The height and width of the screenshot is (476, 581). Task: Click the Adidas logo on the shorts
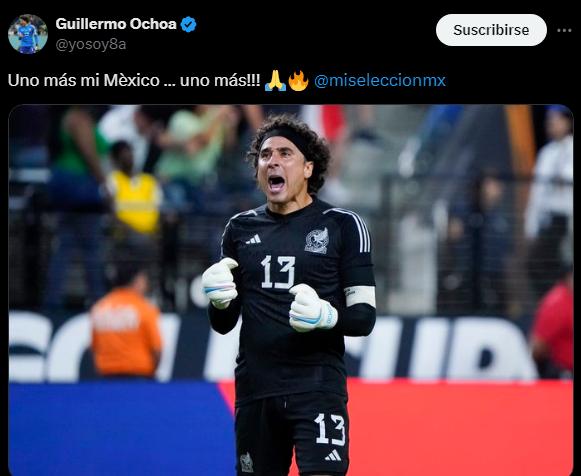tap(333, 456)
